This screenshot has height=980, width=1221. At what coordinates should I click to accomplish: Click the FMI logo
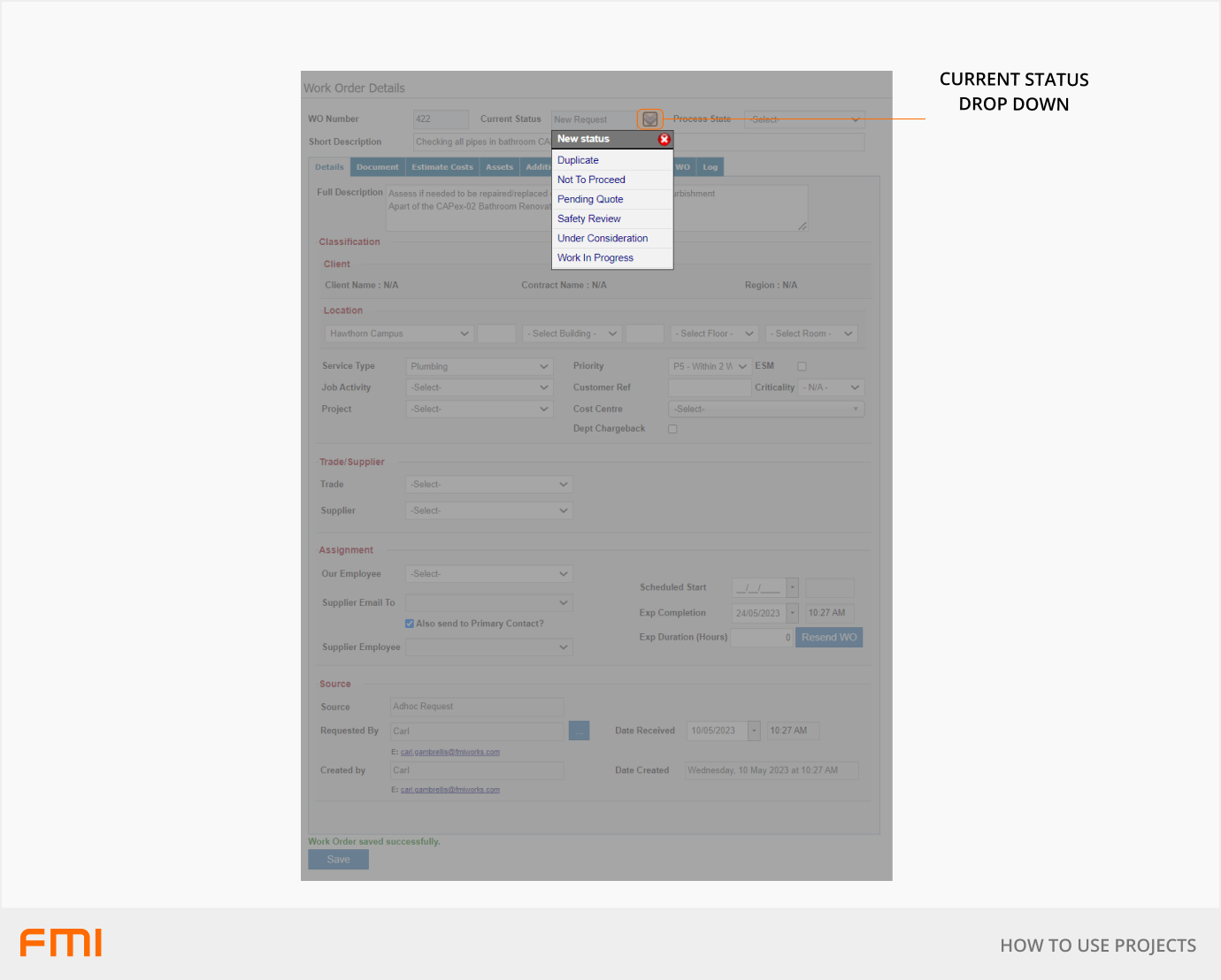click(x=61, y=943)
